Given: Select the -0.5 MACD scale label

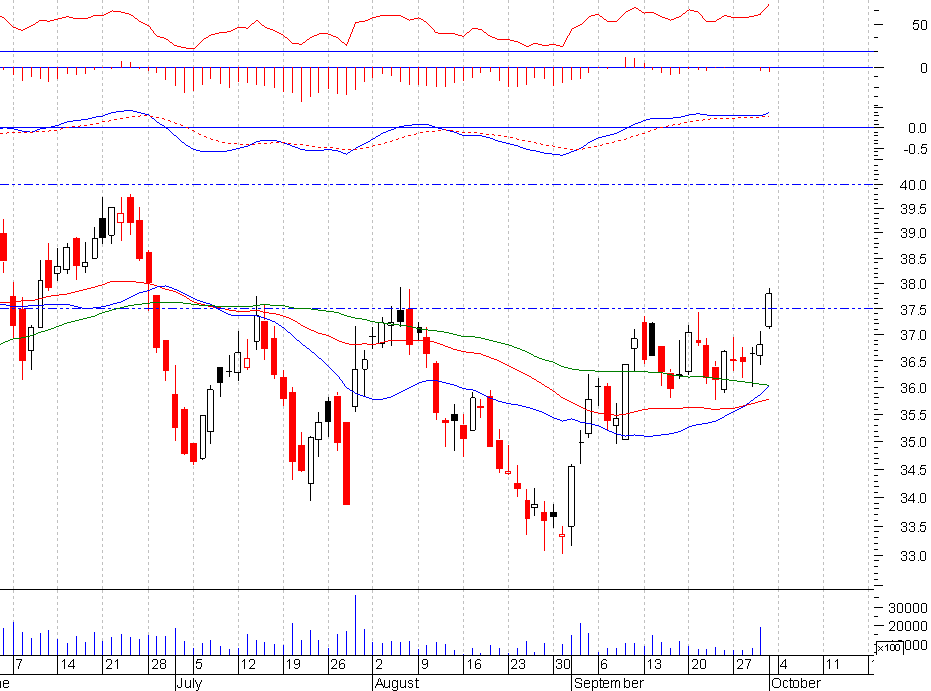Looking at the screenshot, I should coord(914,149).
